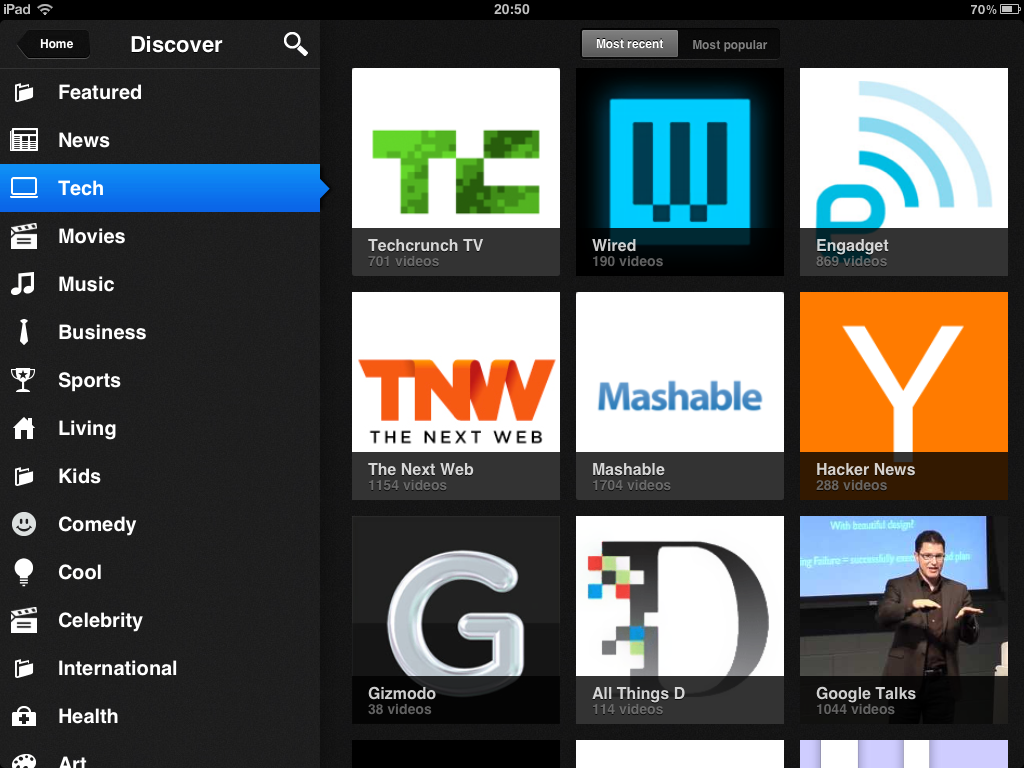
Task: Select the Sports category label
Action: click(x=89, y=380)
